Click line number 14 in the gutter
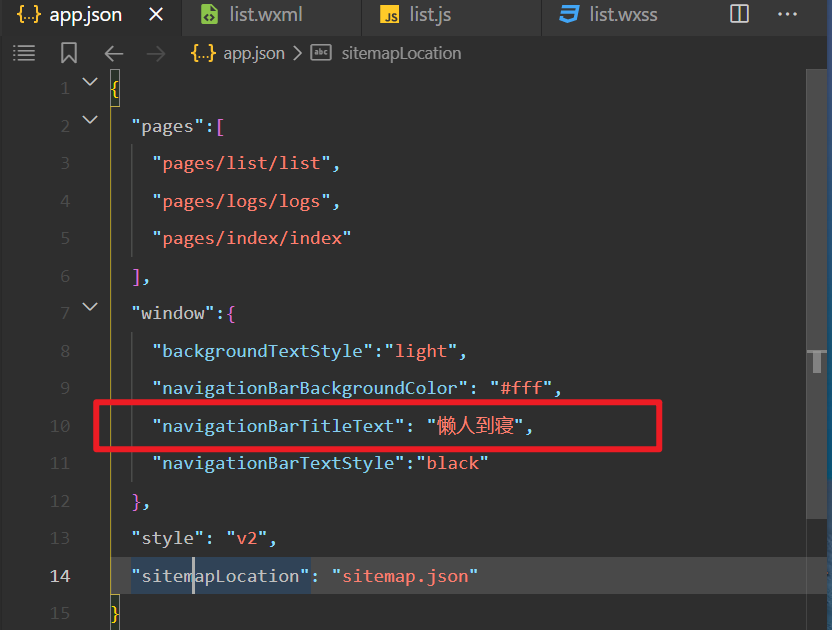The width and height of the screenshot is (832, 630). tap(60, 576)
